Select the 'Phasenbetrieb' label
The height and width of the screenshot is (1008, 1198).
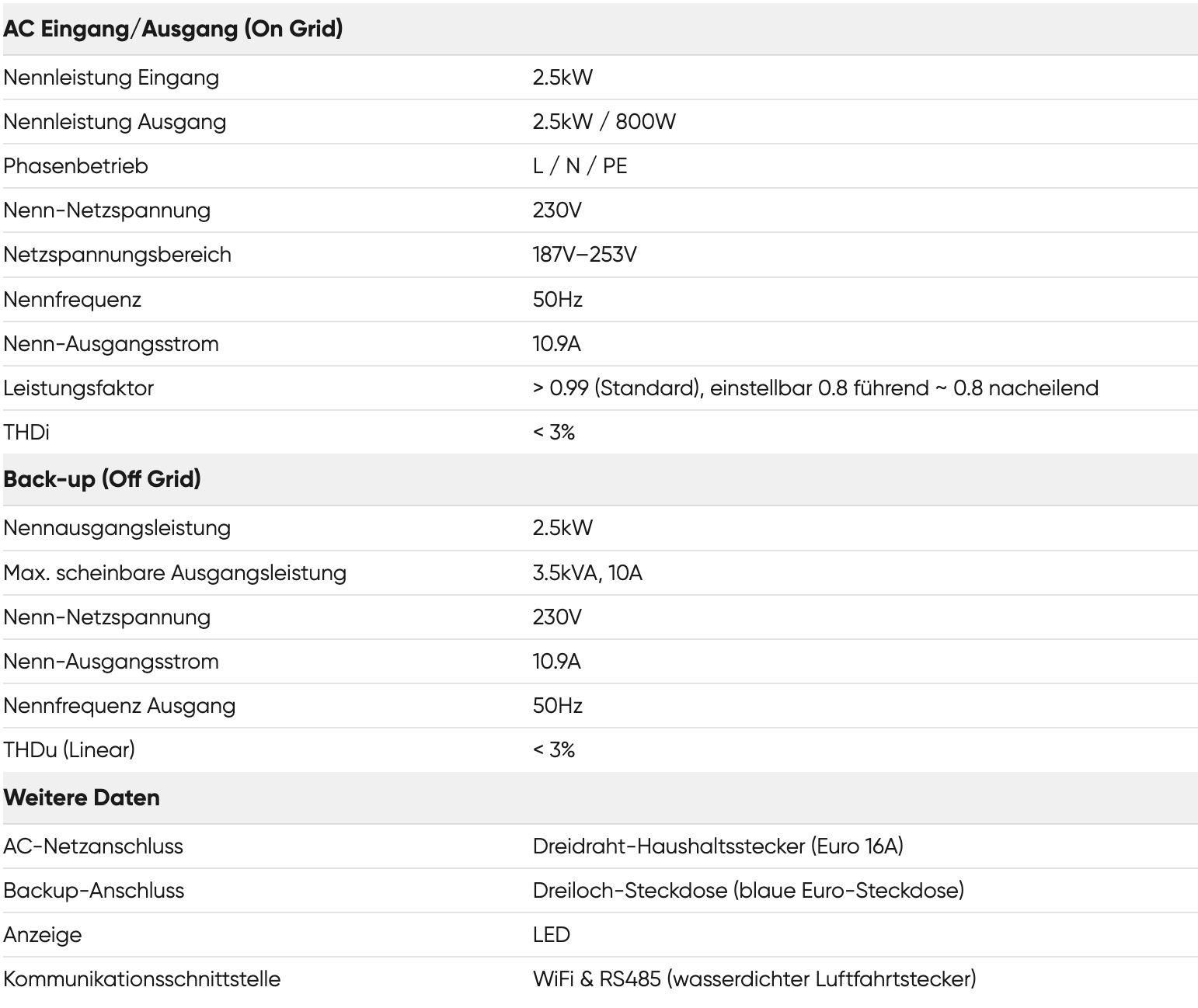pyautogui.click(x=75, y=166)
